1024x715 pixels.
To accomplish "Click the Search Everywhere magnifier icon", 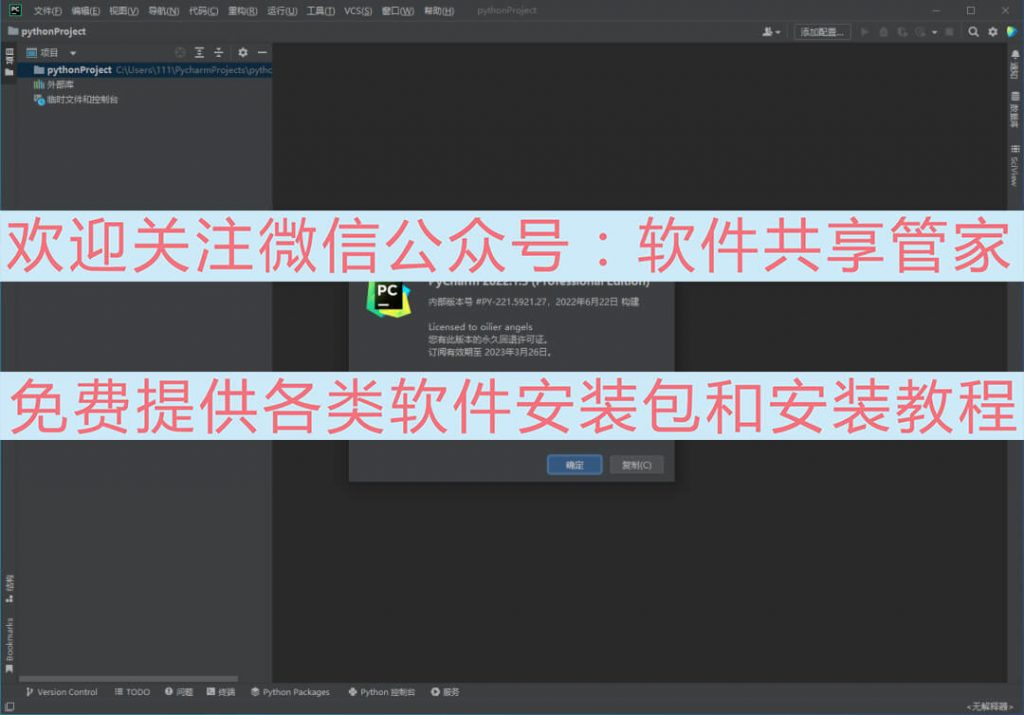I will (973, 31).
